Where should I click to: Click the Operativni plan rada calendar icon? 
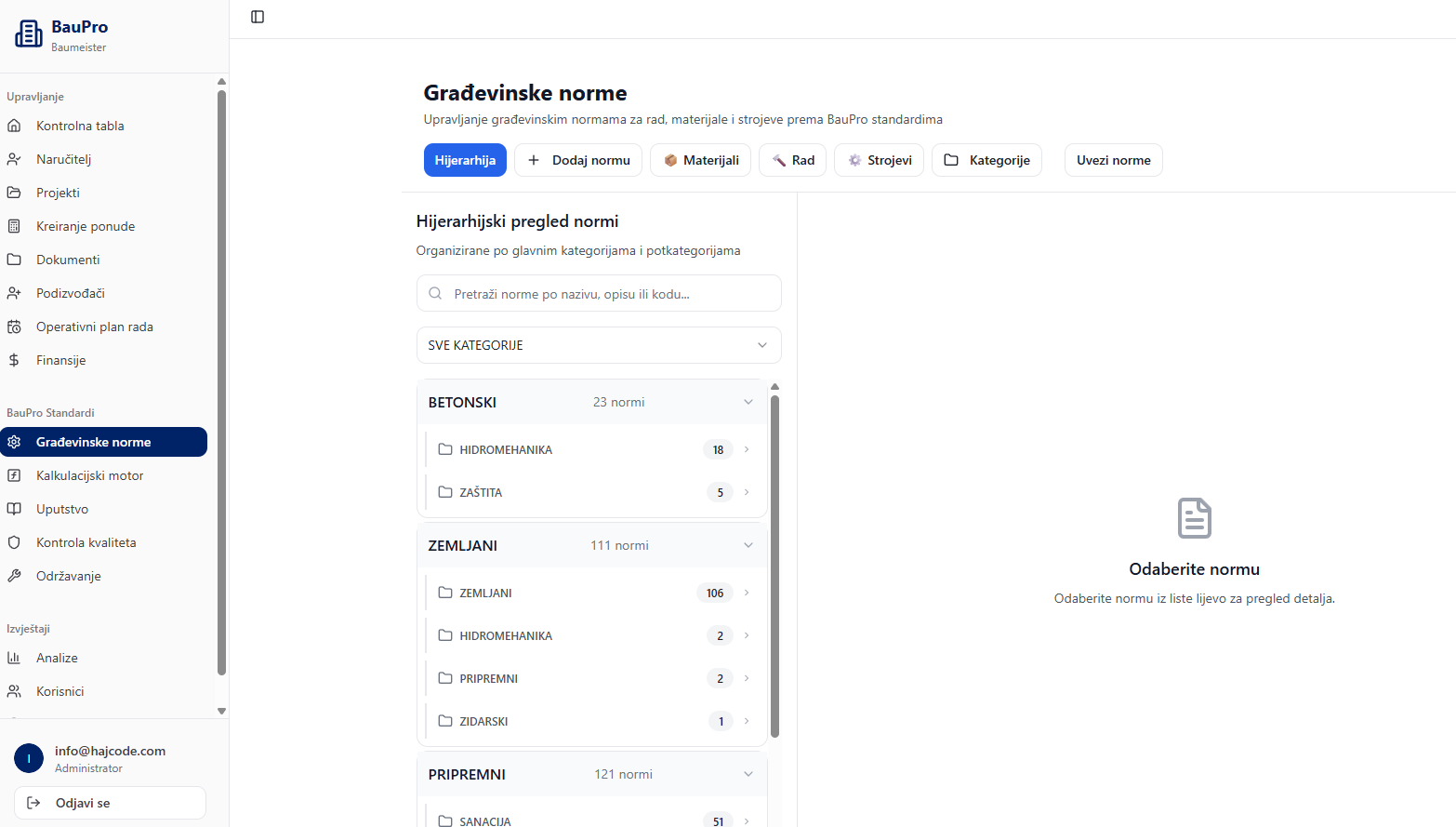pos(14,327)
